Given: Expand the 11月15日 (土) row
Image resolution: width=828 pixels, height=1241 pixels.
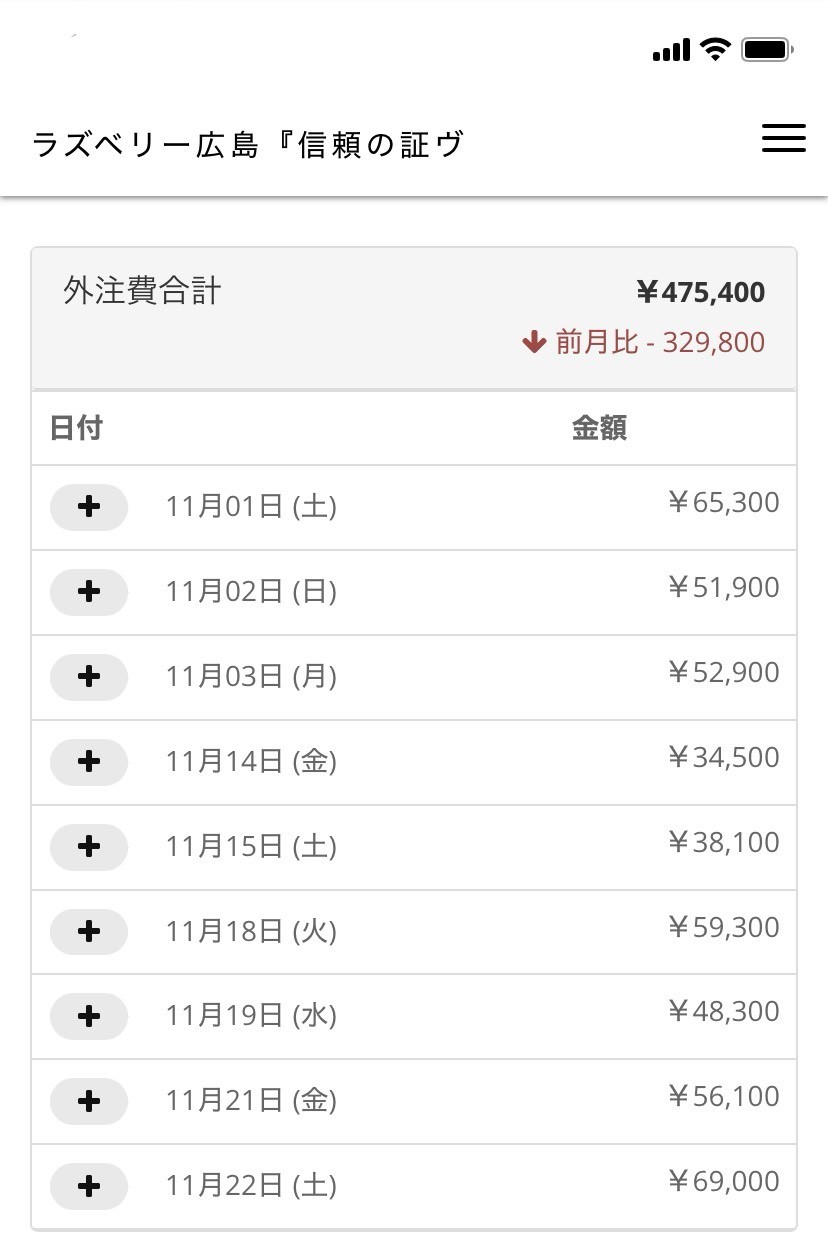Looking at the screenshot, I should pos(89,847).
